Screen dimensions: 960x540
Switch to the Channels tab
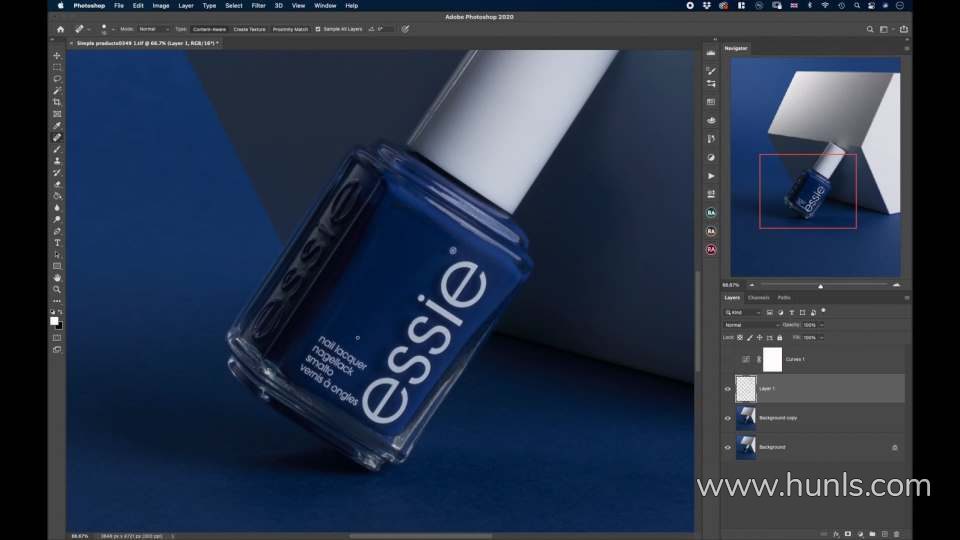click(759, 298)
